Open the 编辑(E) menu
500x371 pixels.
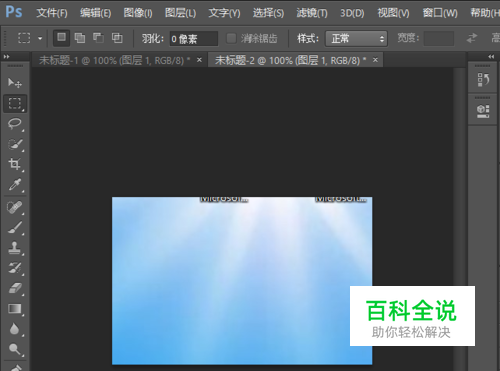95,13
